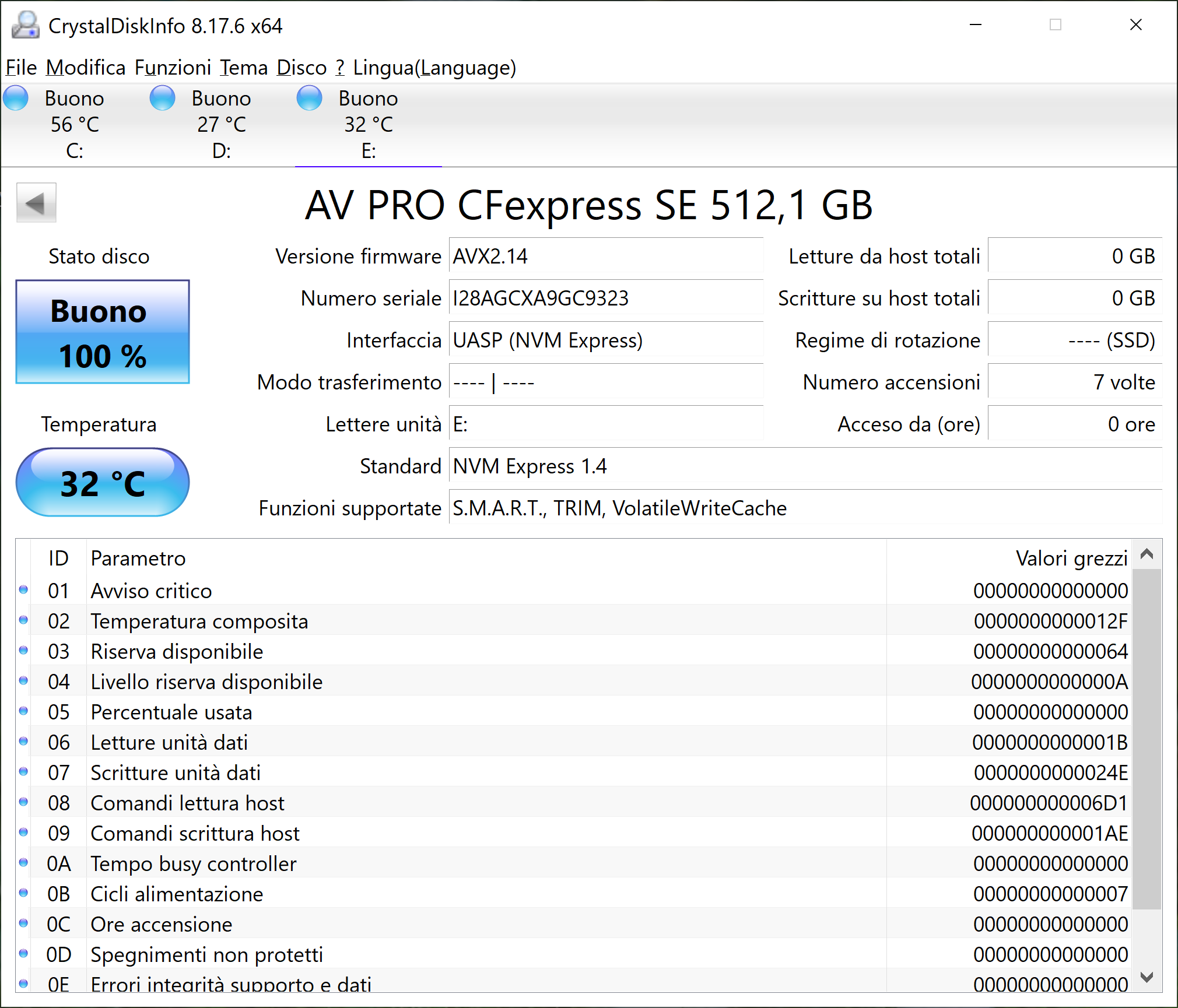The height and width of the screenshot is (1008, 1178).
Task: Select the 05 Percentuale usata row
Action: [x=574, y=712]
